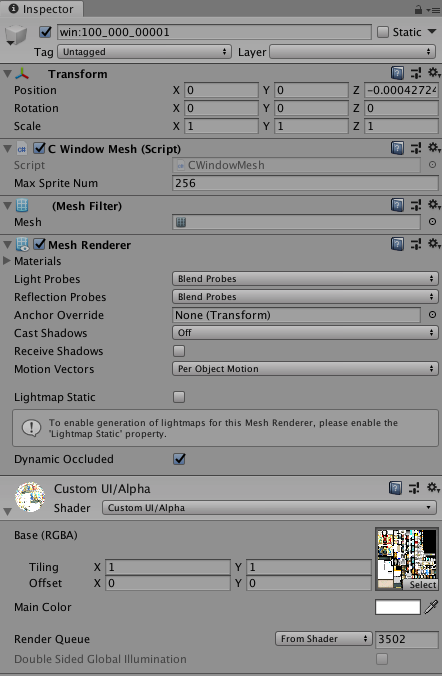The height and width of the screenshot is (676, 442).
Task: Open the Inspector panel options menu
Action: 433,9
